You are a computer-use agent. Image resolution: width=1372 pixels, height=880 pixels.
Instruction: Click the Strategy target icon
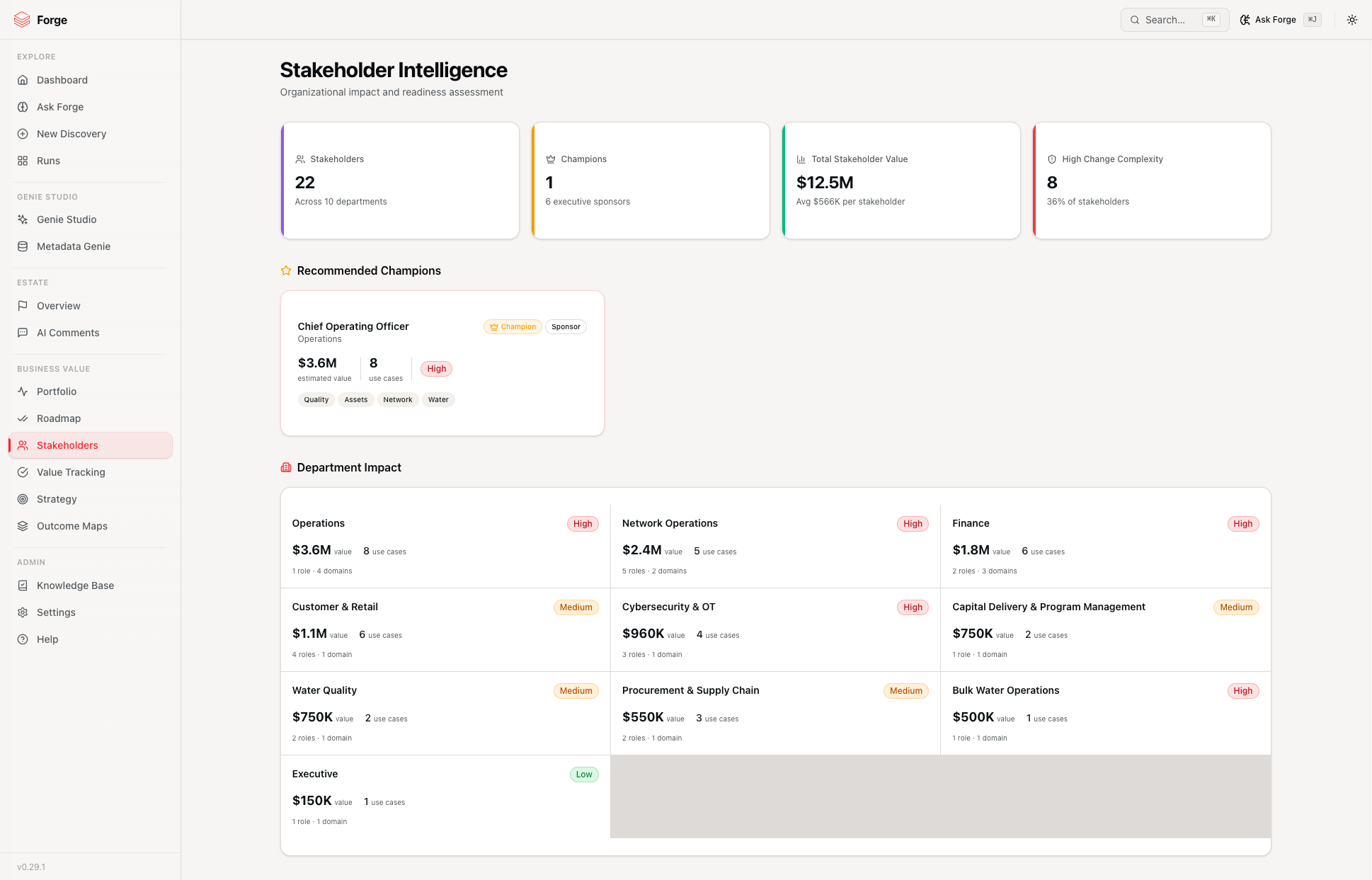tap(23, 499)
